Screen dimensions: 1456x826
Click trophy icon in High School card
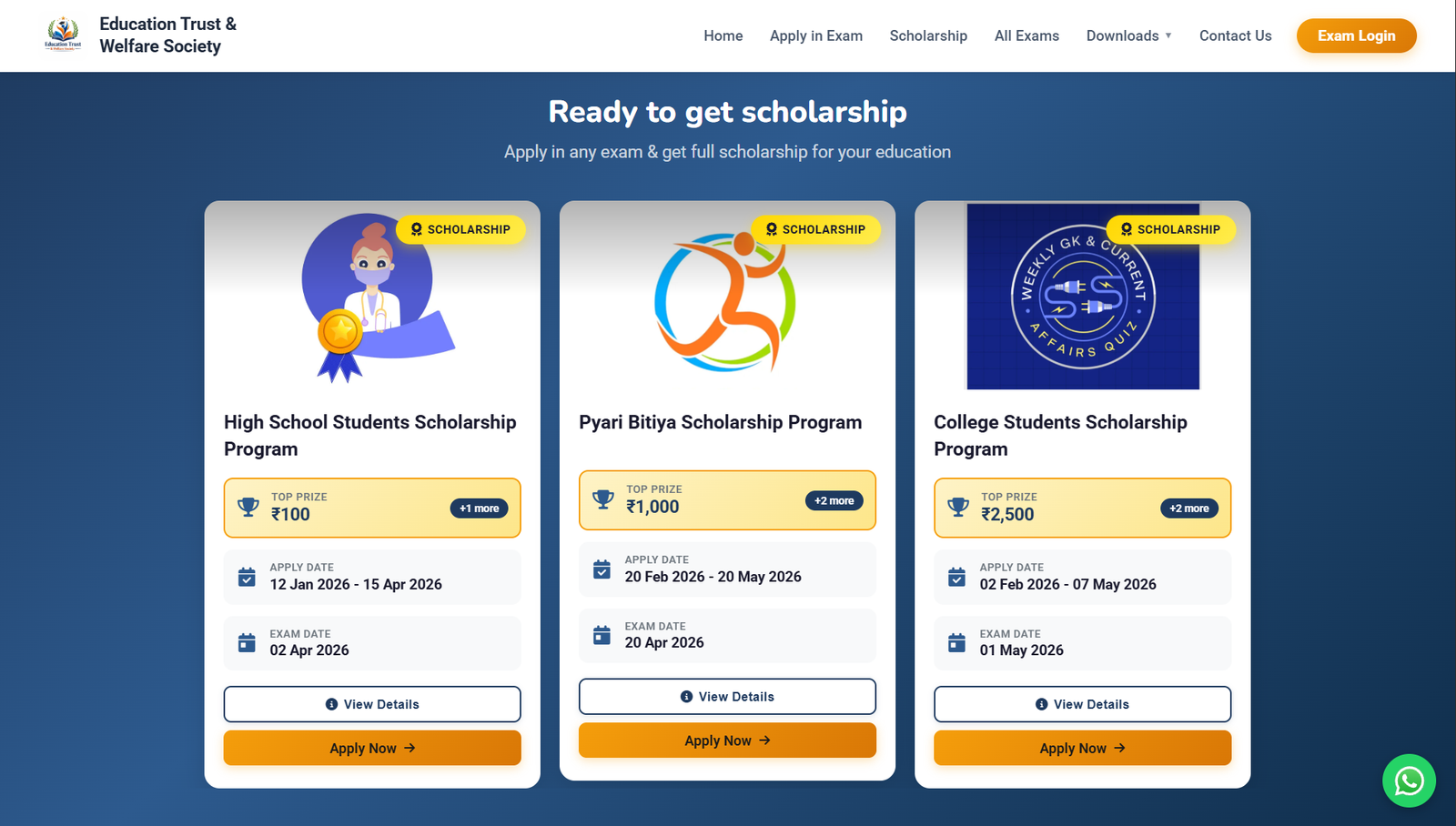(x=248, y=507)
